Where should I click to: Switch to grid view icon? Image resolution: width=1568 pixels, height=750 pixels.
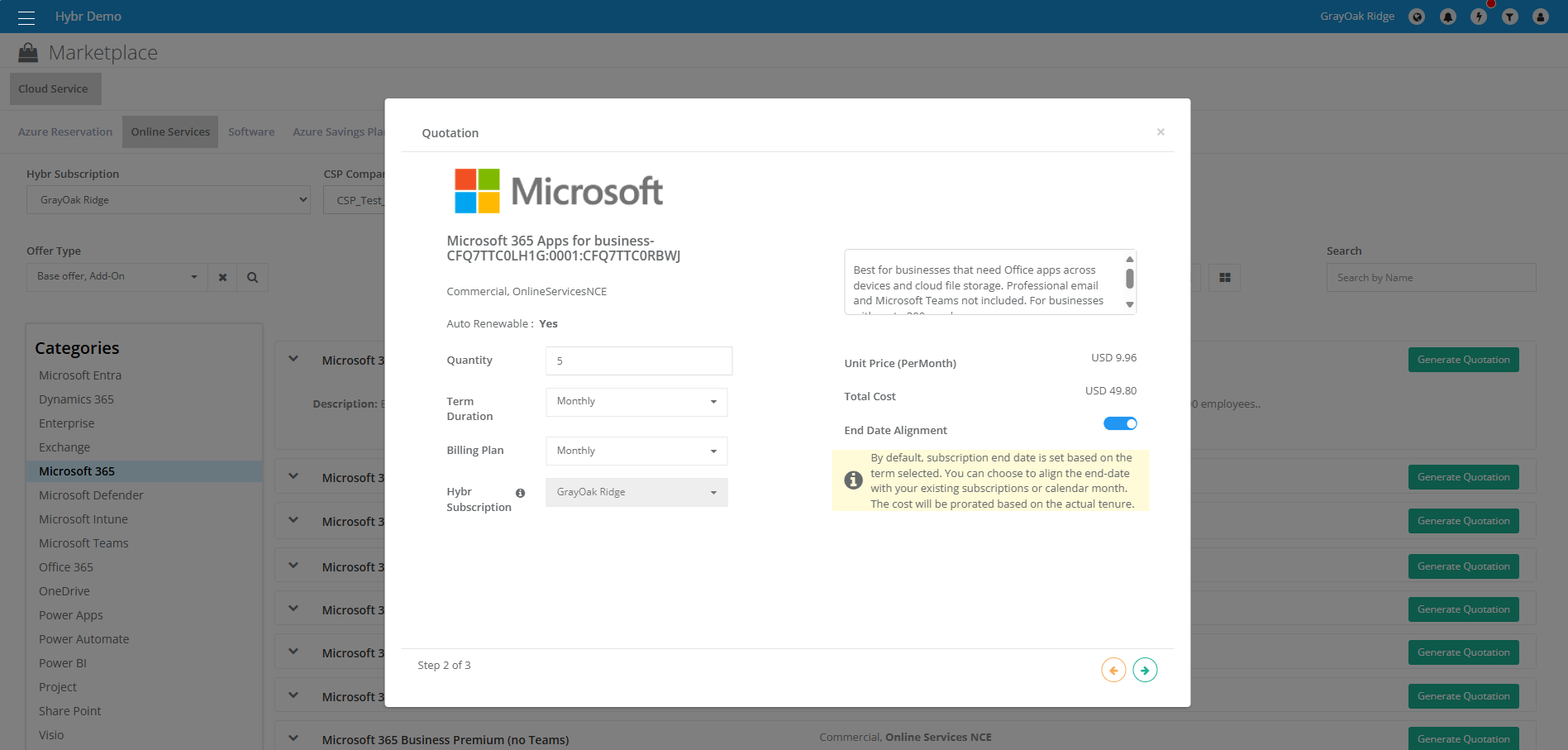point(1225,278)
